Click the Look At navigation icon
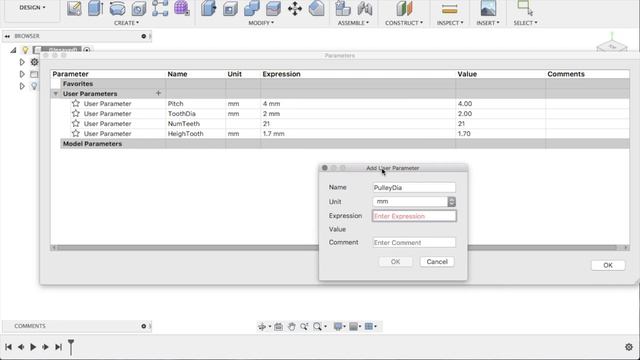Image resolution: width=640 pixels, height=360 pixels. pos(278,327)
